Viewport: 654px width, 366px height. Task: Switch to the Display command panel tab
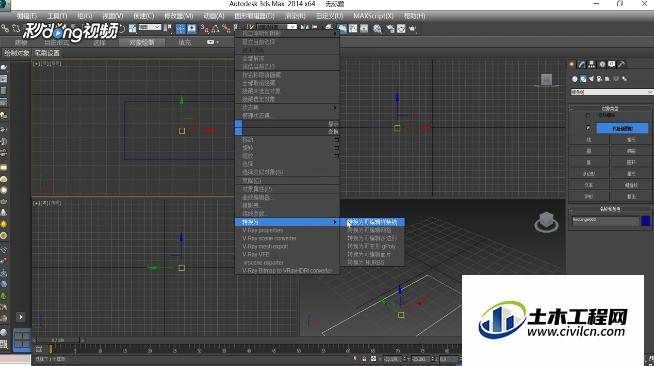pos(612,64)
